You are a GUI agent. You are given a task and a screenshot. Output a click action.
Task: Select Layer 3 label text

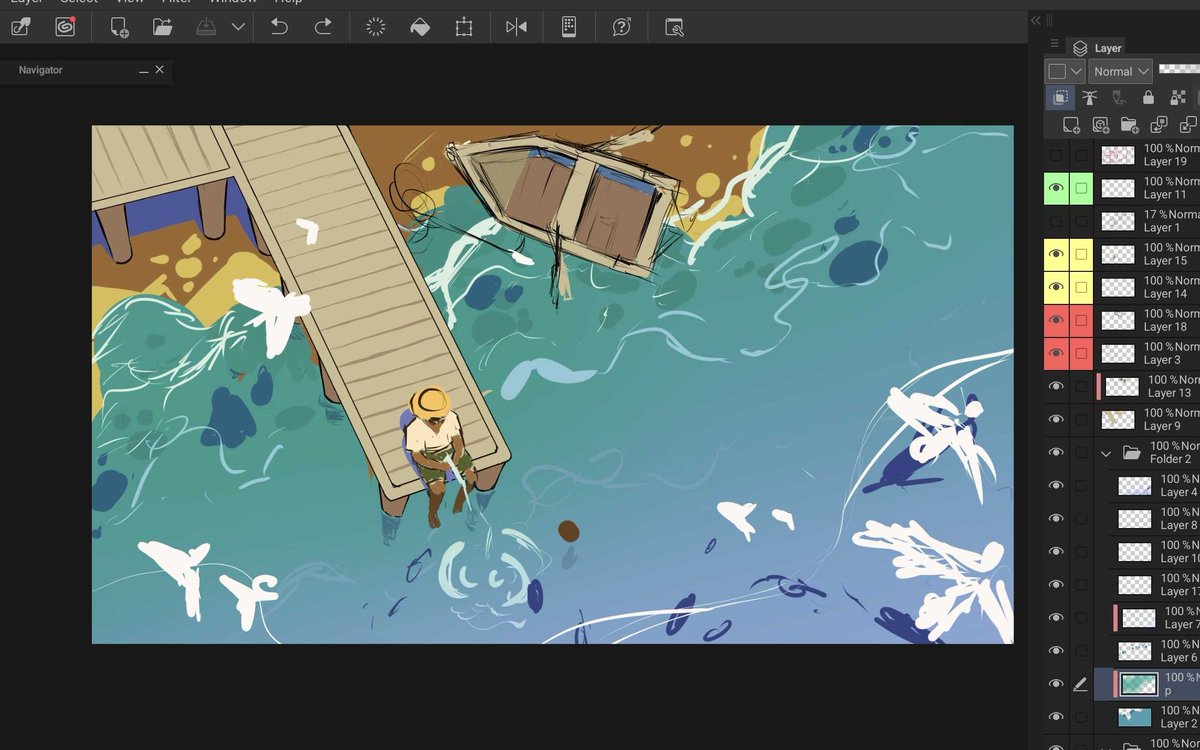click(1162, 360)
